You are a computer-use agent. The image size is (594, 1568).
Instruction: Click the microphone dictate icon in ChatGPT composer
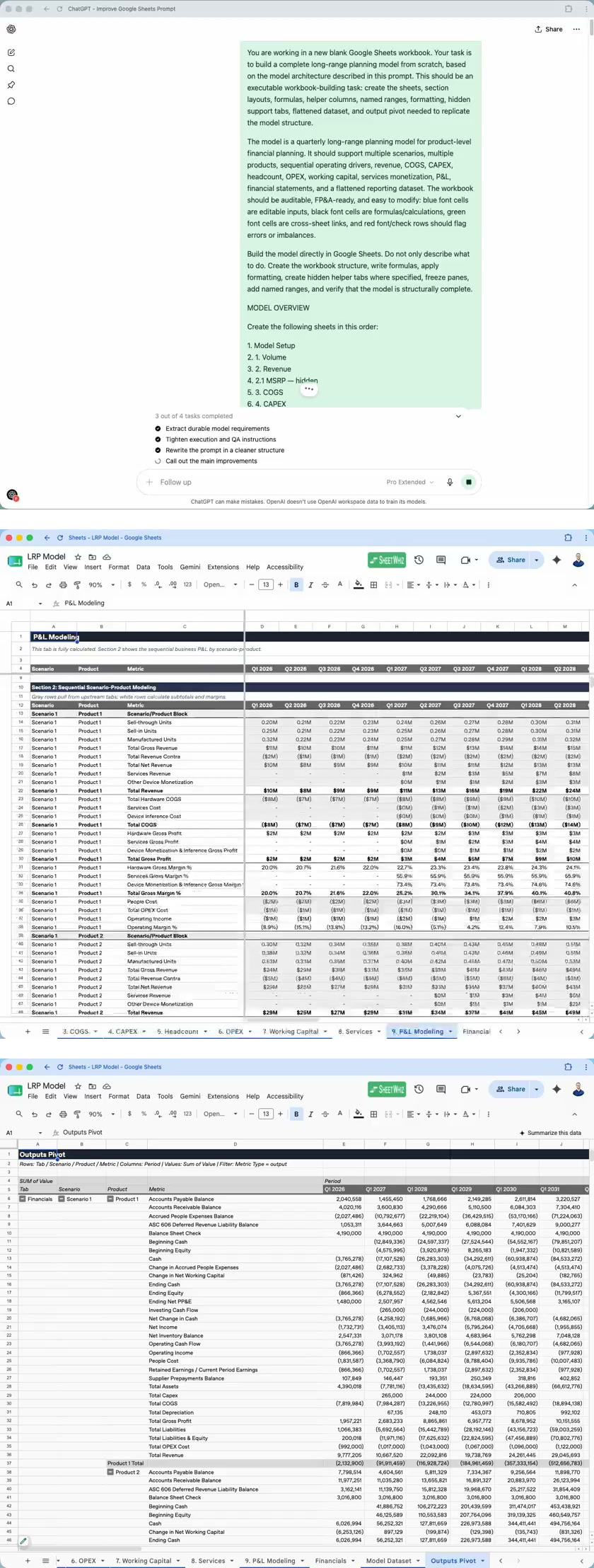[450, 482]
